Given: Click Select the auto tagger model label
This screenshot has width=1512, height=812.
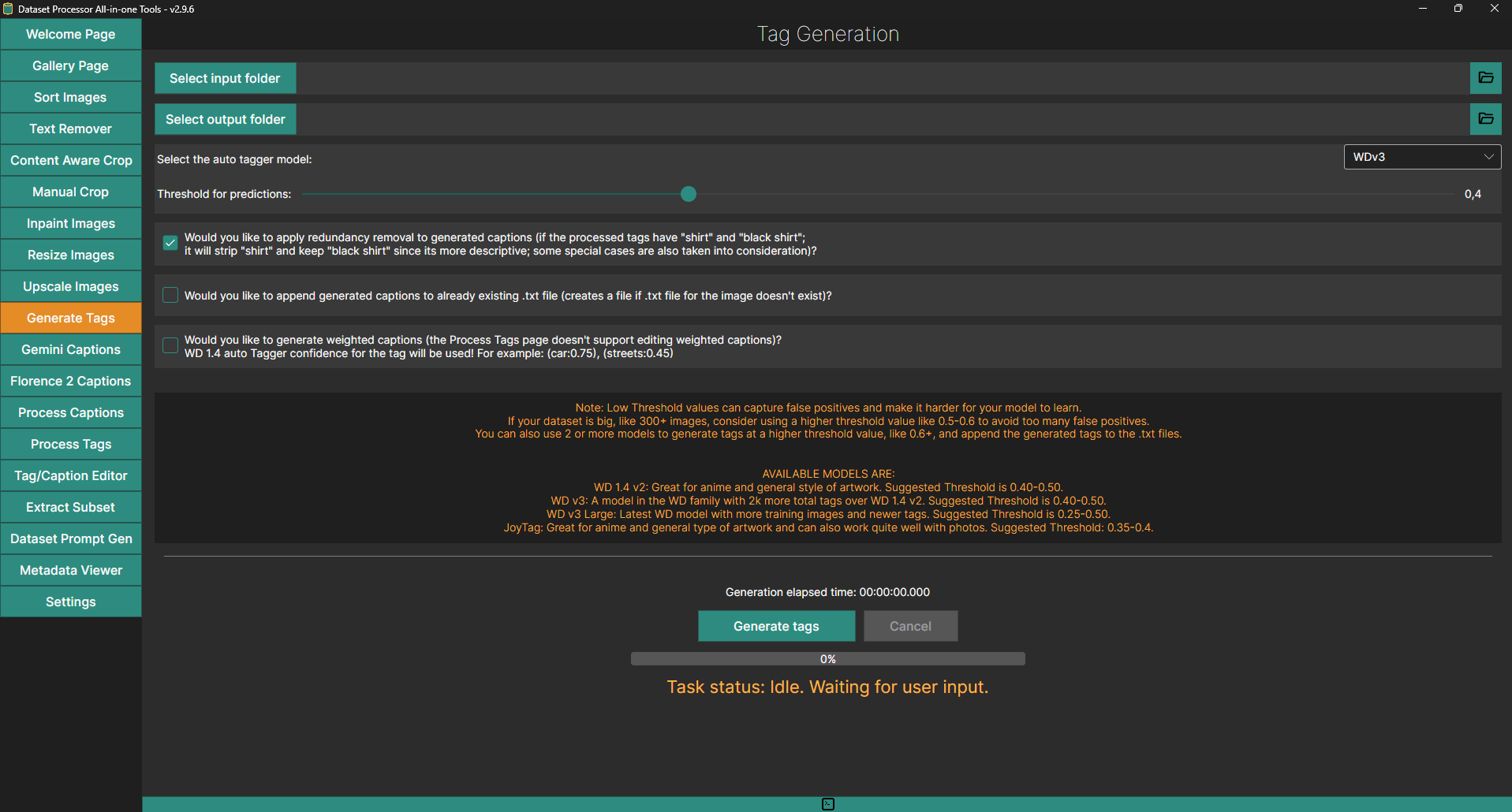Looking at the screenshot, I should (x=234, y=159).
